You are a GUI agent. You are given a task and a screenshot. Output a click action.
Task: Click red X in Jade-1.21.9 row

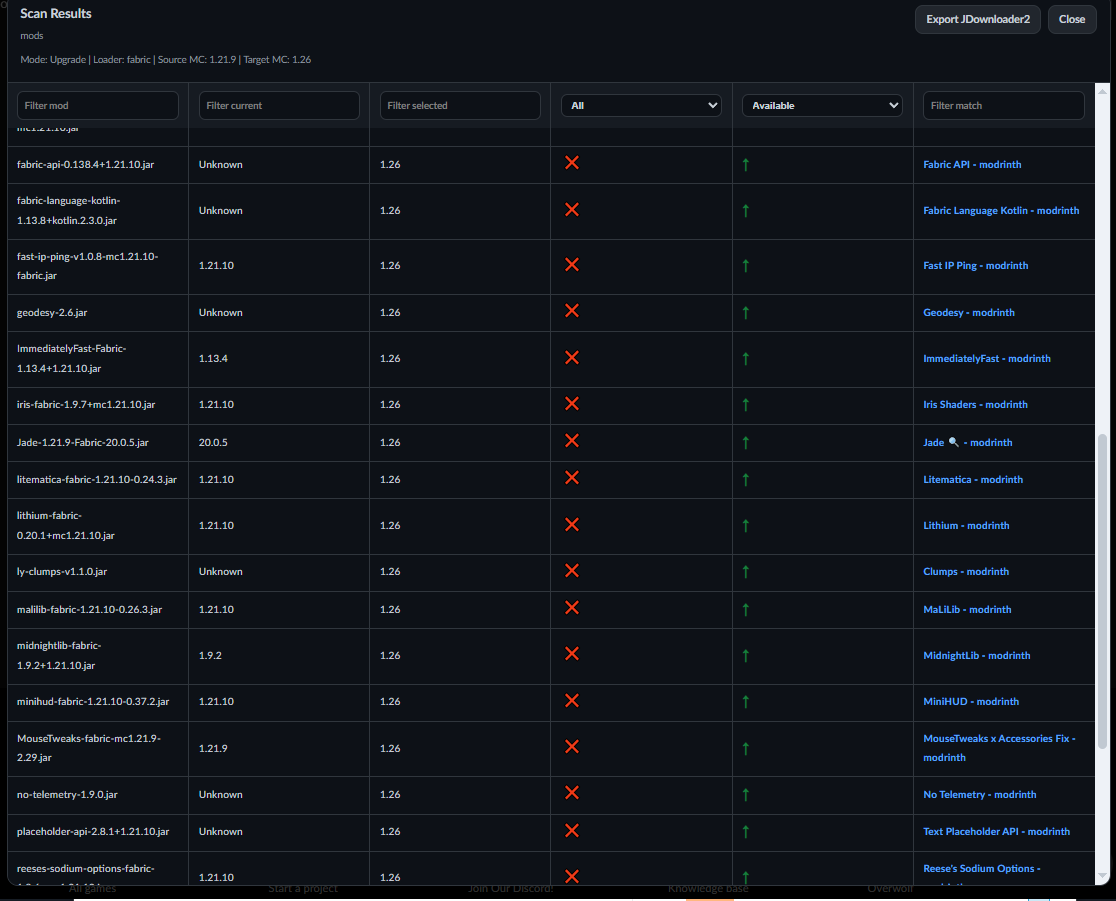pos(572,441)
